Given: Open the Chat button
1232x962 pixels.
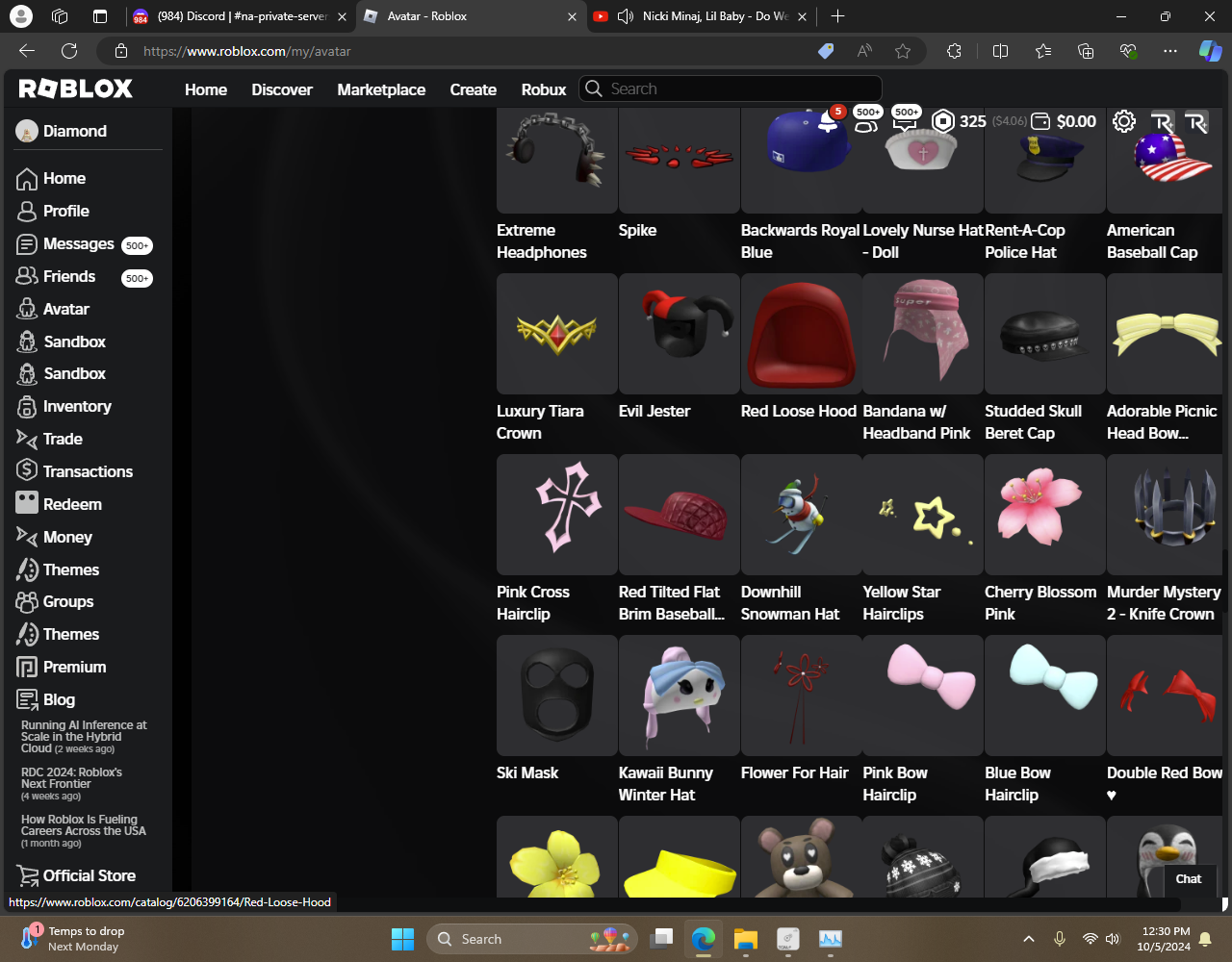Looking at the screenshot, I should click(x=1189, y=878).
